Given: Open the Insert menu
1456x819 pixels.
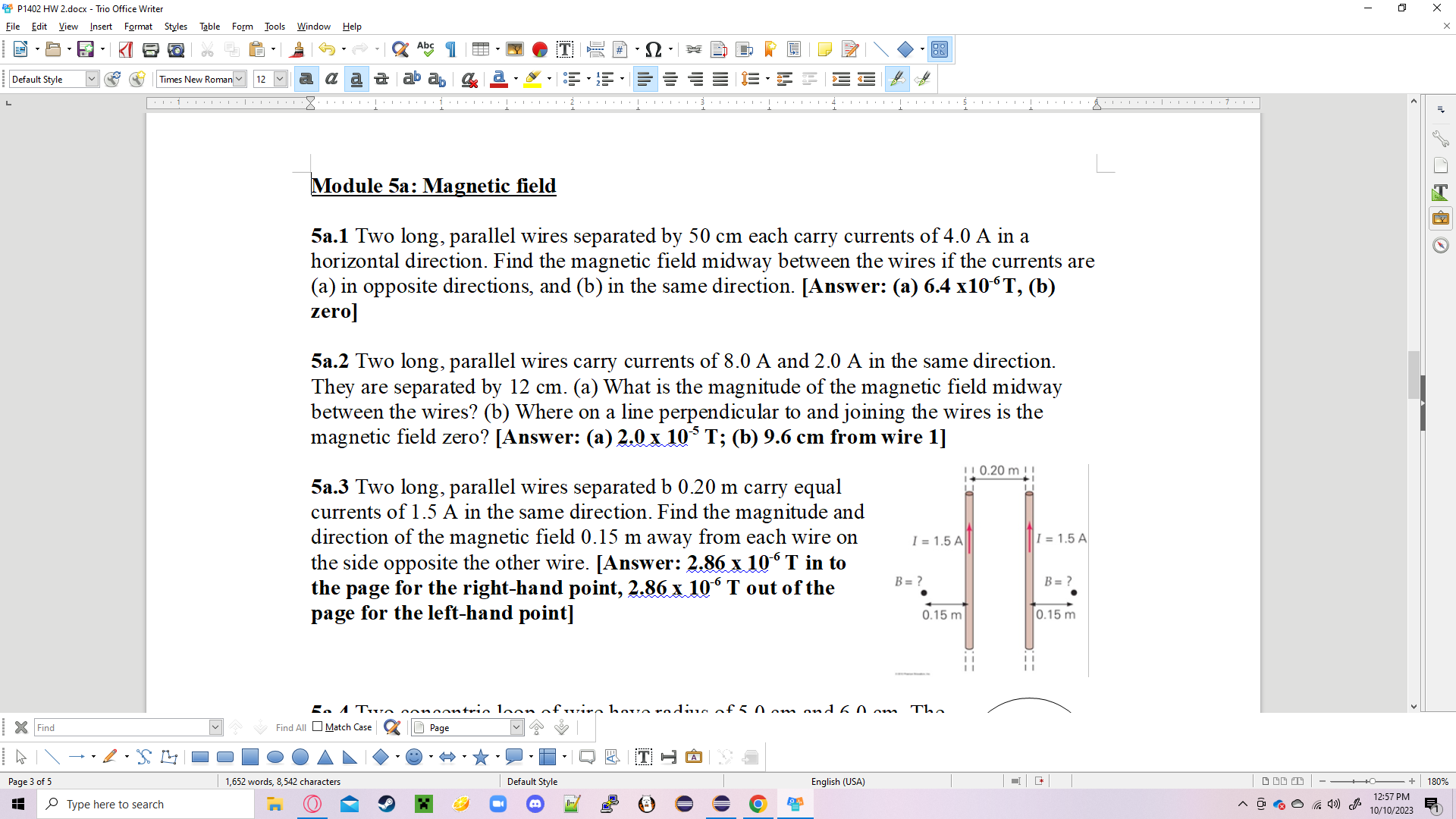Looking at the screenshot, I should [x=101, y=26].
